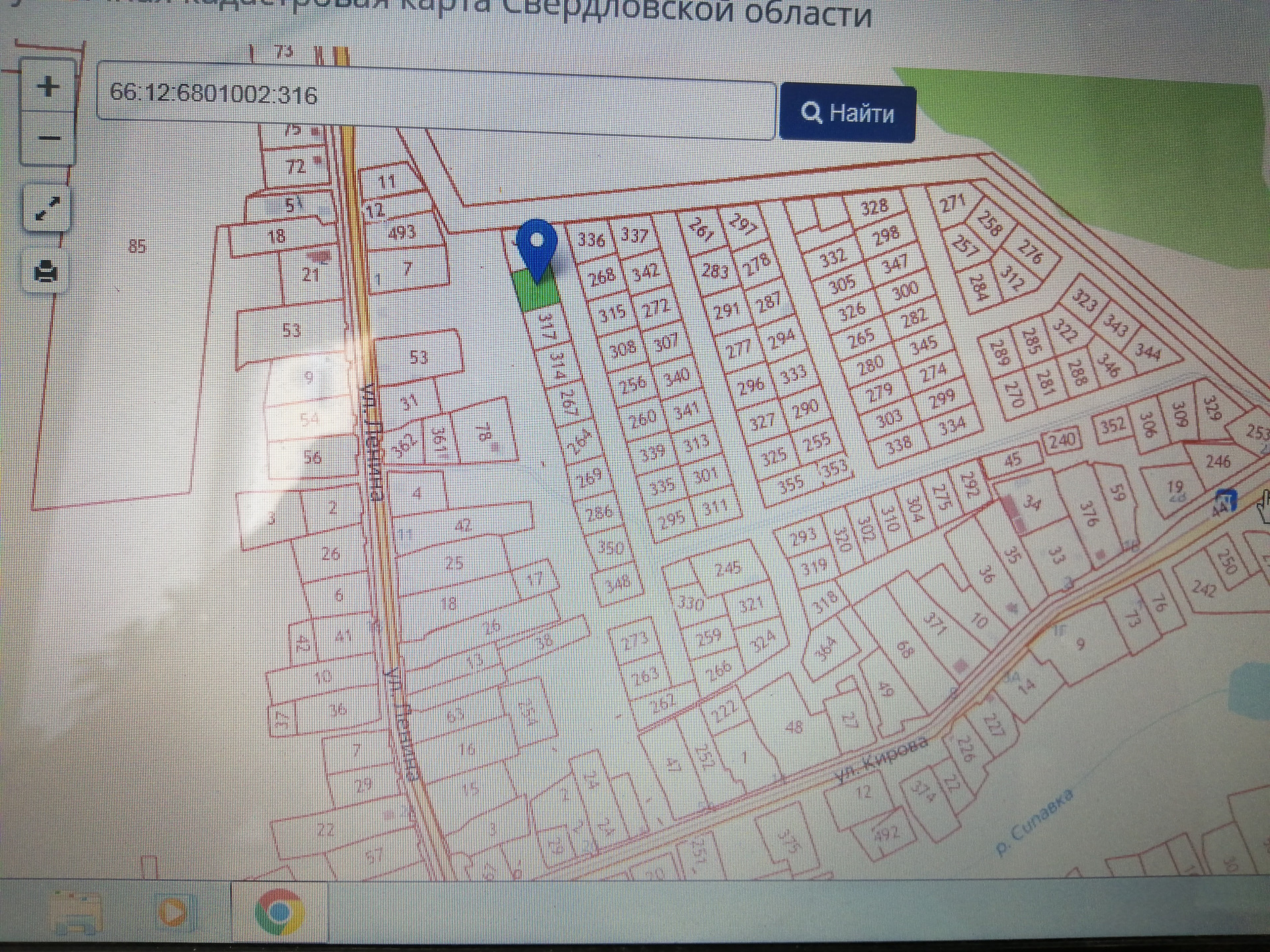Zoom in with the plus button

click(48, 87)
